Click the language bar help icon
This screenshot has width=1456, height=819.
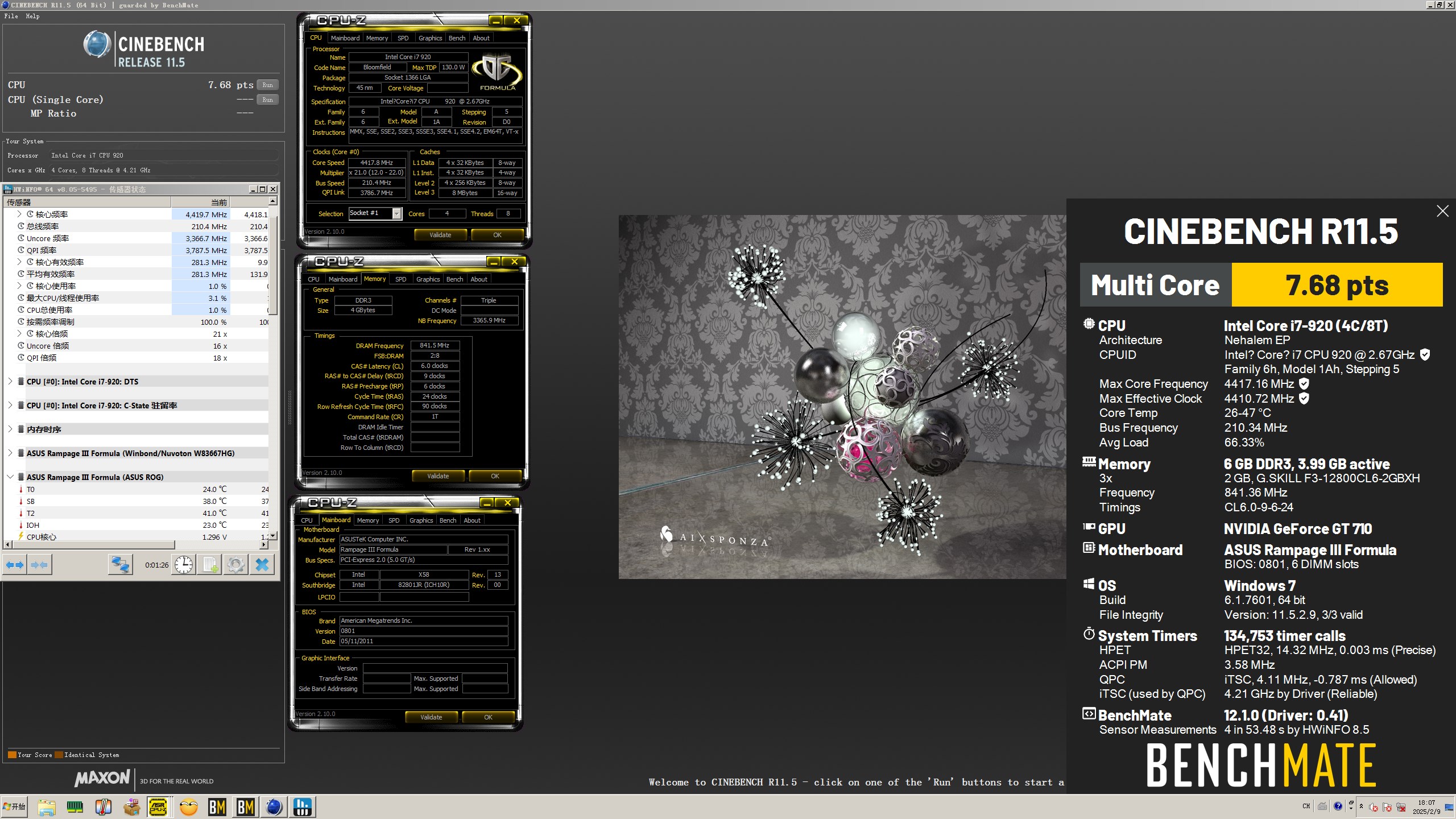pos(1338,806)
